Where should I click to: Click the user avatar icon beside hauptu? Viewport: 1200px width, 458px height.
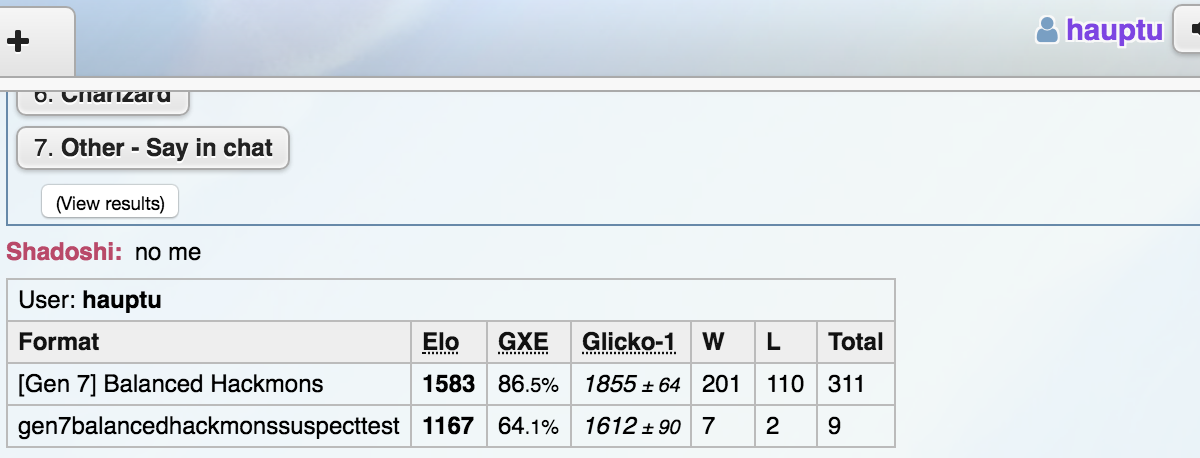[1047, 30]
